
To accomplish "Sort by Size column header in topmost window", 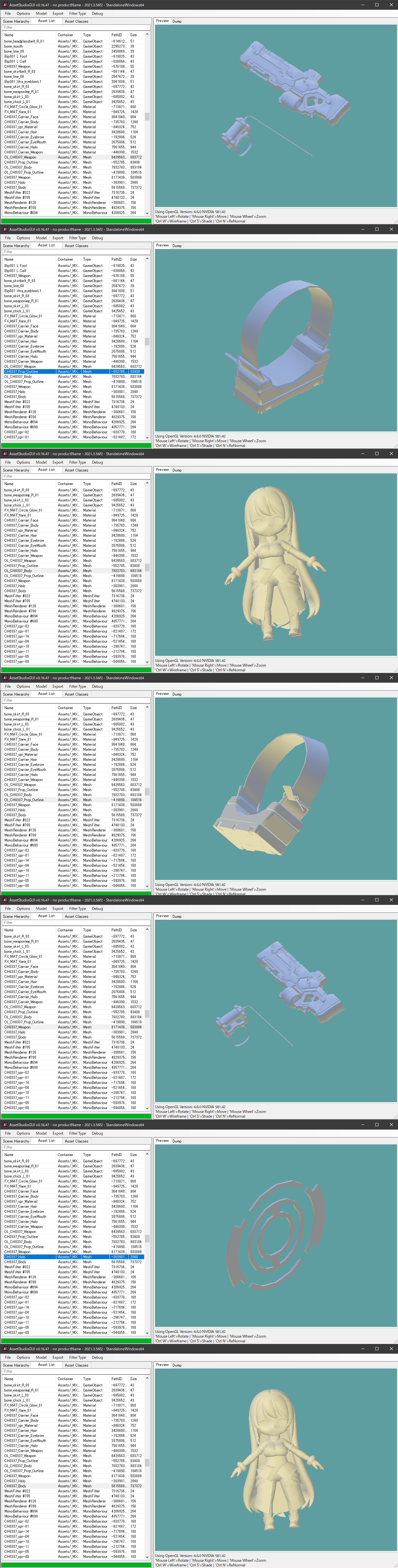I will [x=133, y=35].
